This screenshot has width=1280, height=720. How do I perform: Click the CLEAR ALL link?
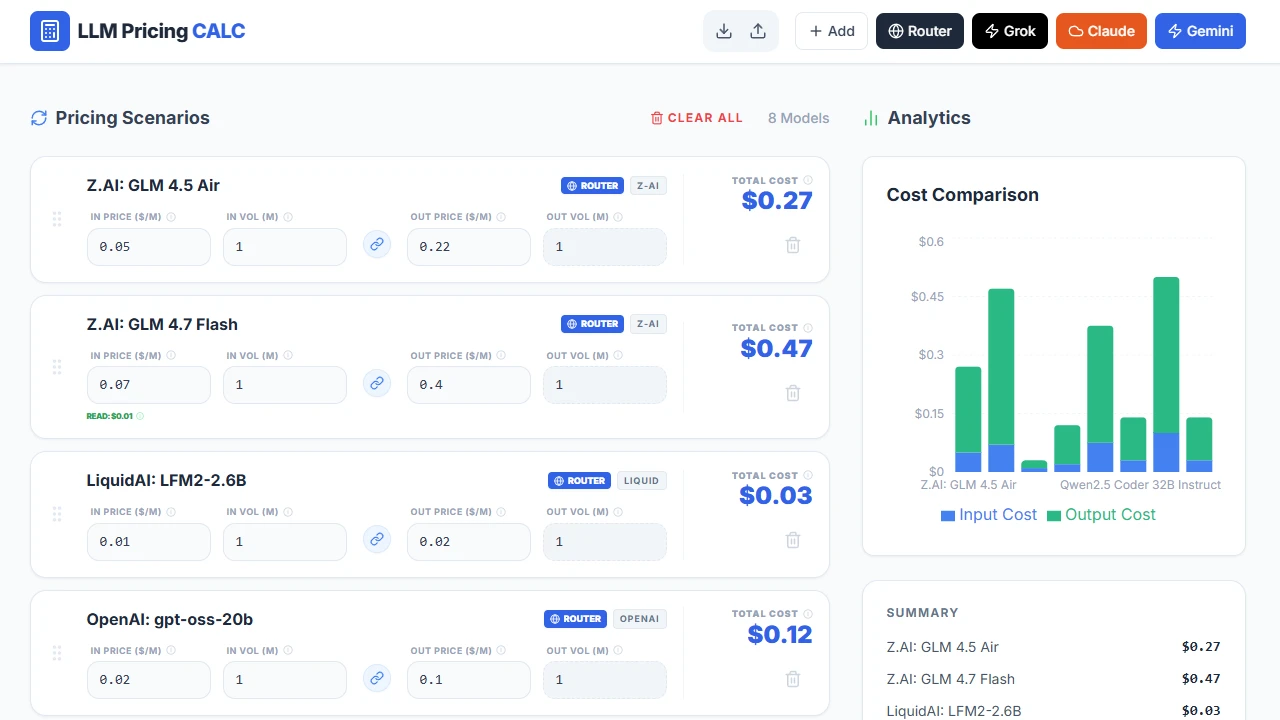(697, 118)
